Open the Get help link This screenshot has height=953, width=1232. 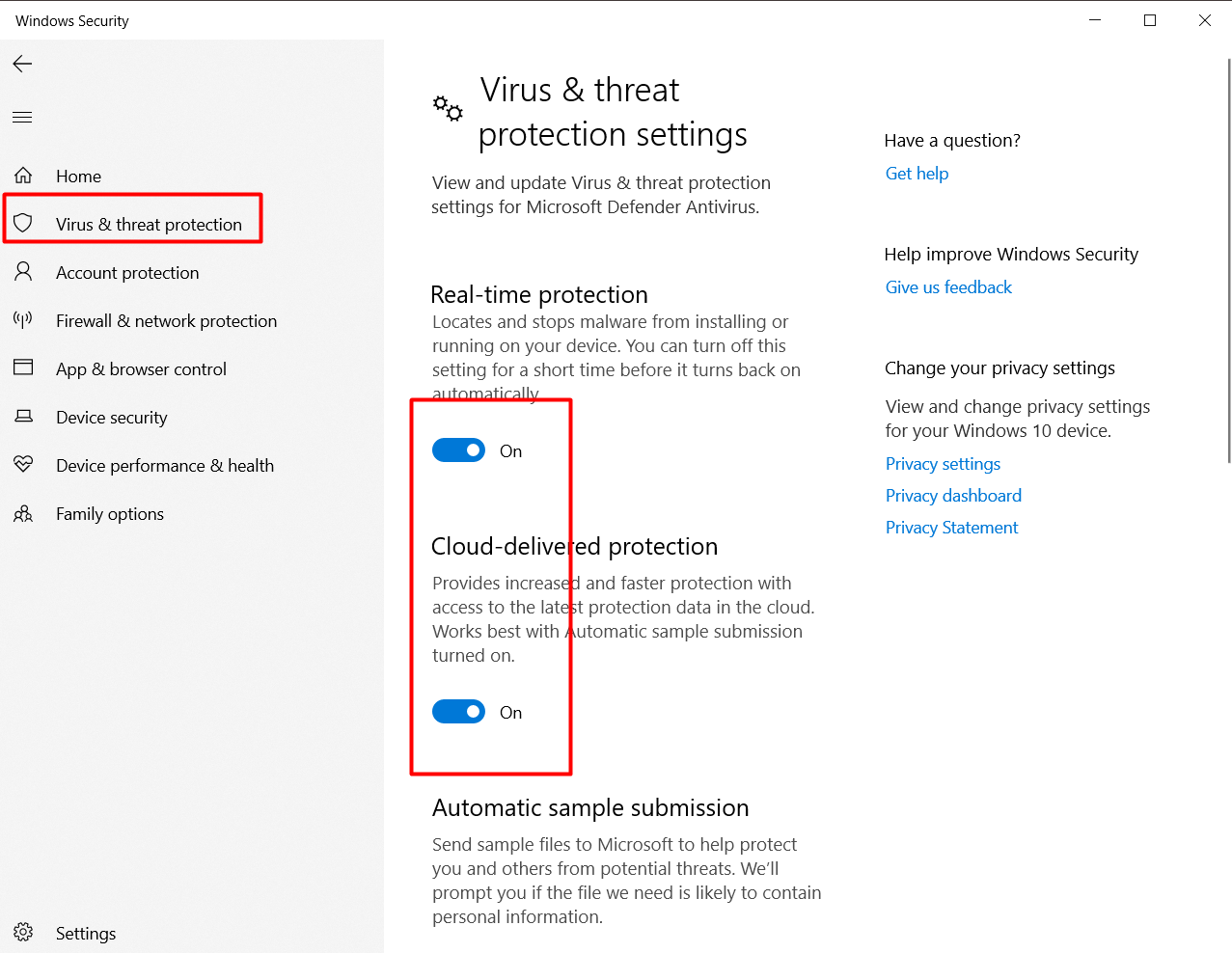pos(917,174)
